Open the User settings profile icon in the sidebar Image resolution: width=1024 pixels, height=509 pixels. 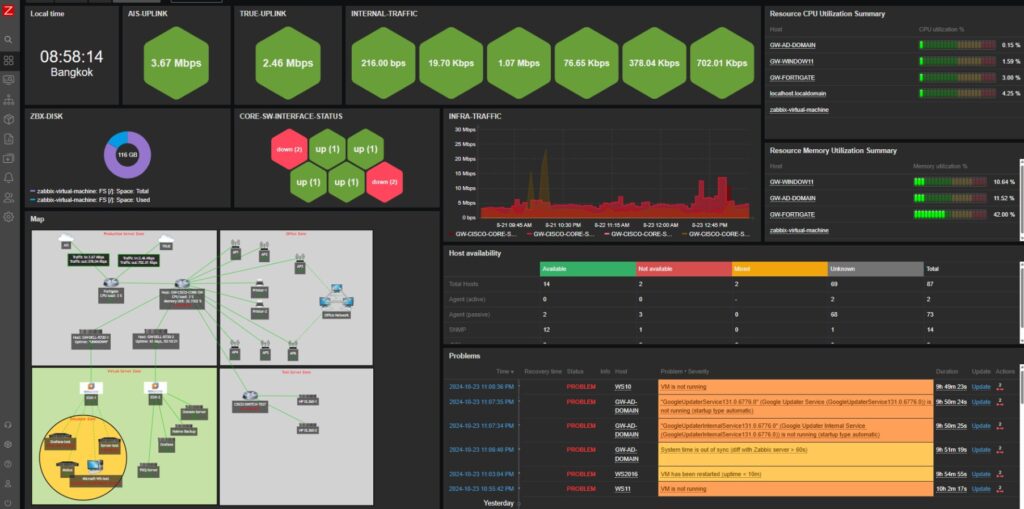click(x=8, y=484)
